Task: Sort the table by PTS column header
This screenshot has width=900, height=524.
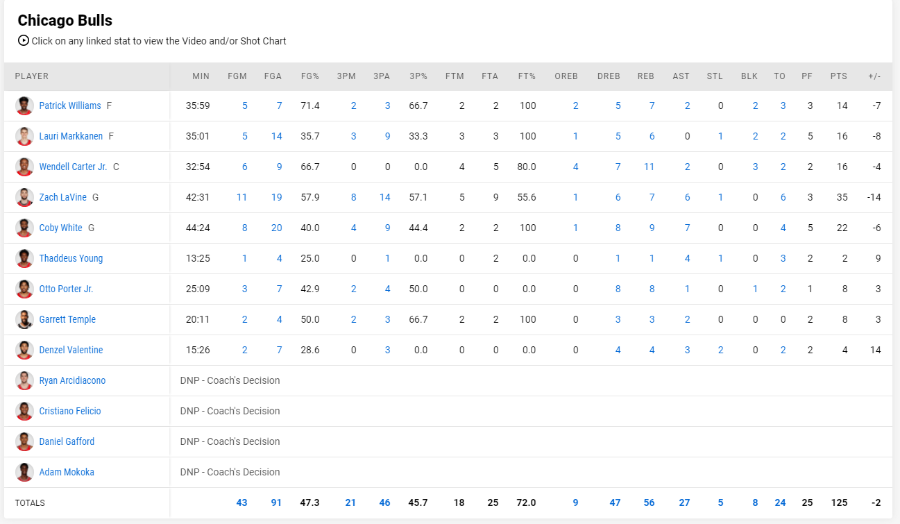Action: click(838, 76)
